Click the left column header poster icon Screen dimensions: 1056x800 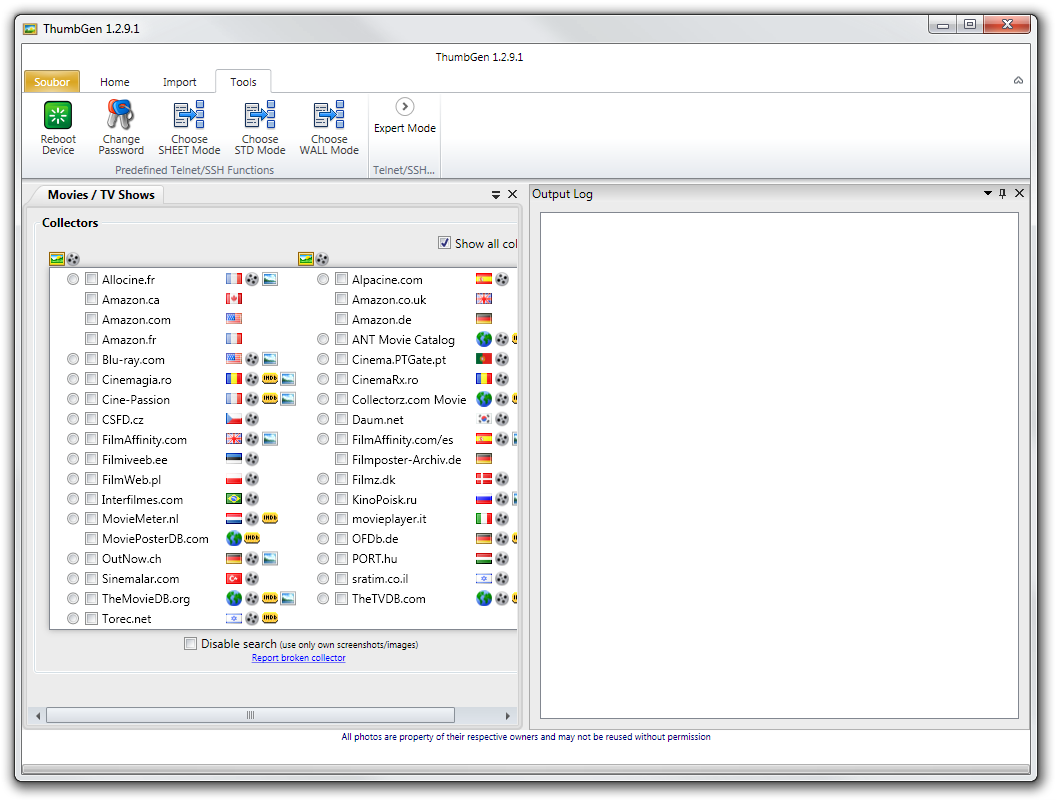point(57,259)
